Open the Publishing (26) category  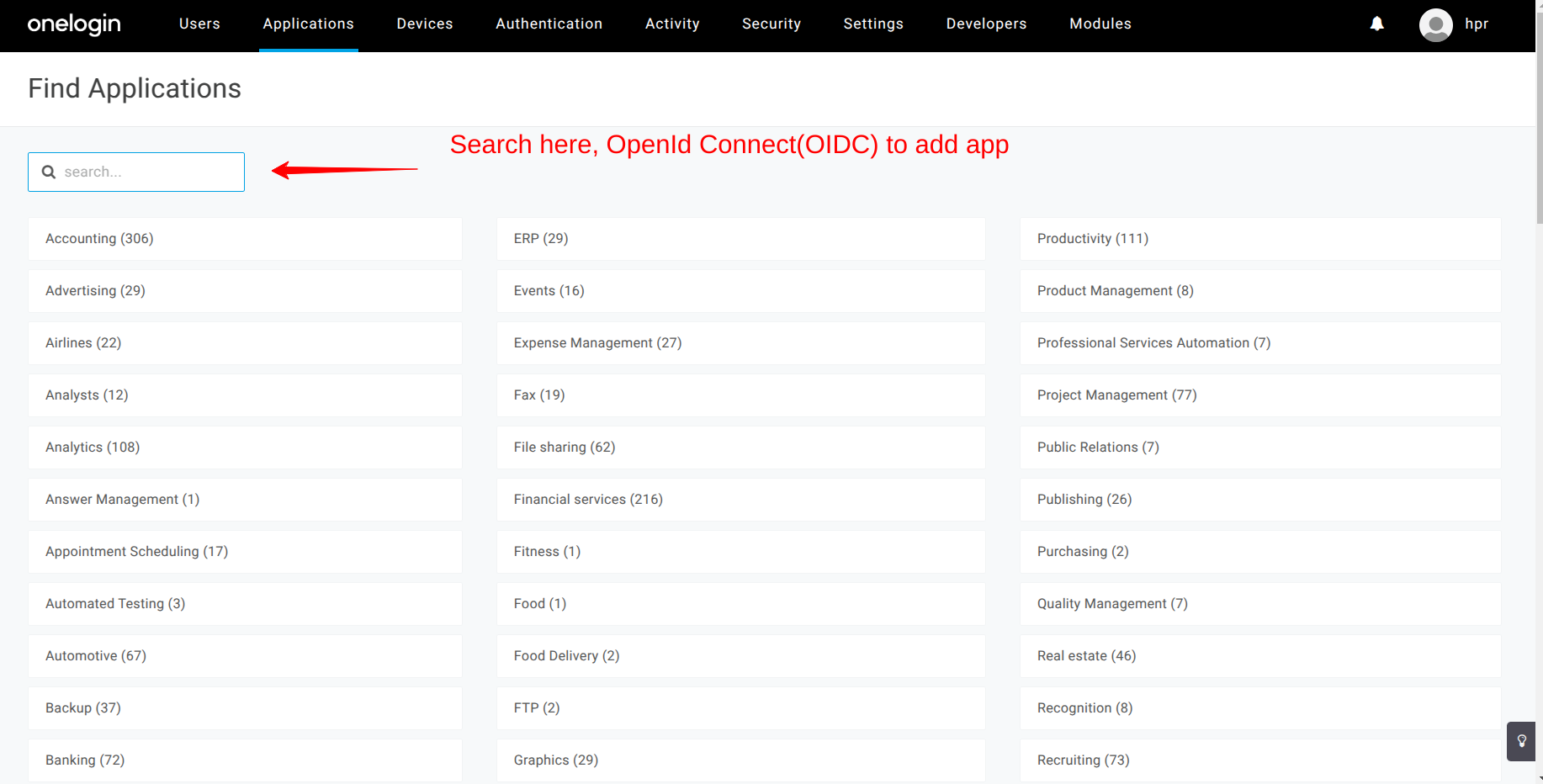1260,500
